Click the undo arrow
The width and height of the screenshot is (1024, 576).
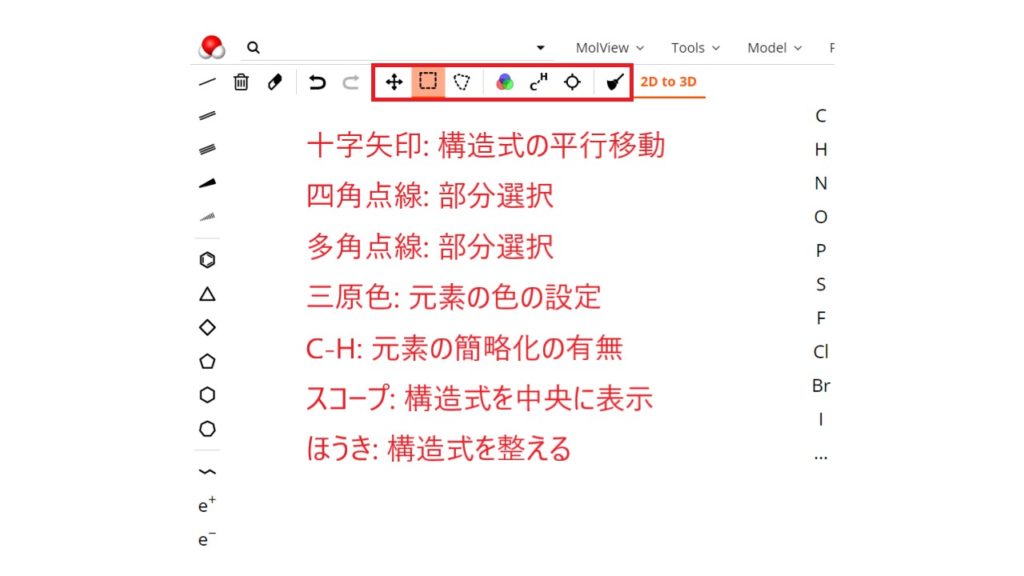317,82
